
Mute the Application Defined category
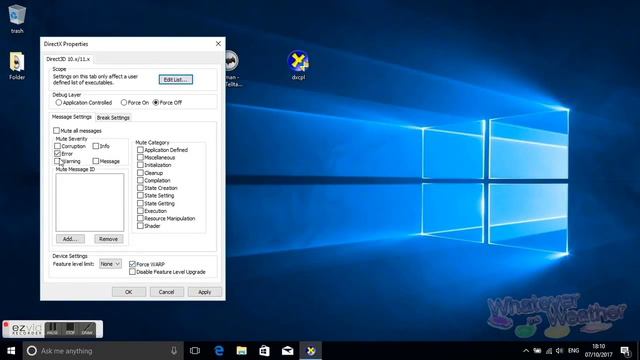point(140,150)
